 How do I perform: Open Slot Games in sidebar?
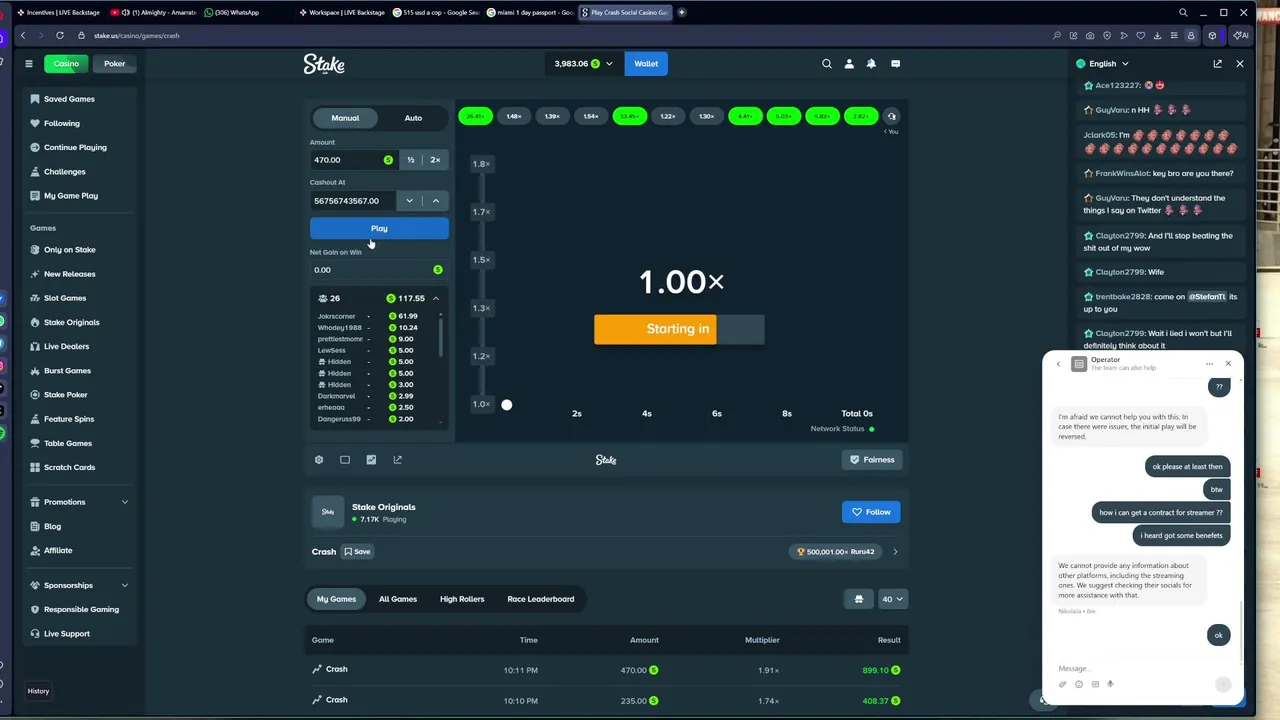point(65,298)
